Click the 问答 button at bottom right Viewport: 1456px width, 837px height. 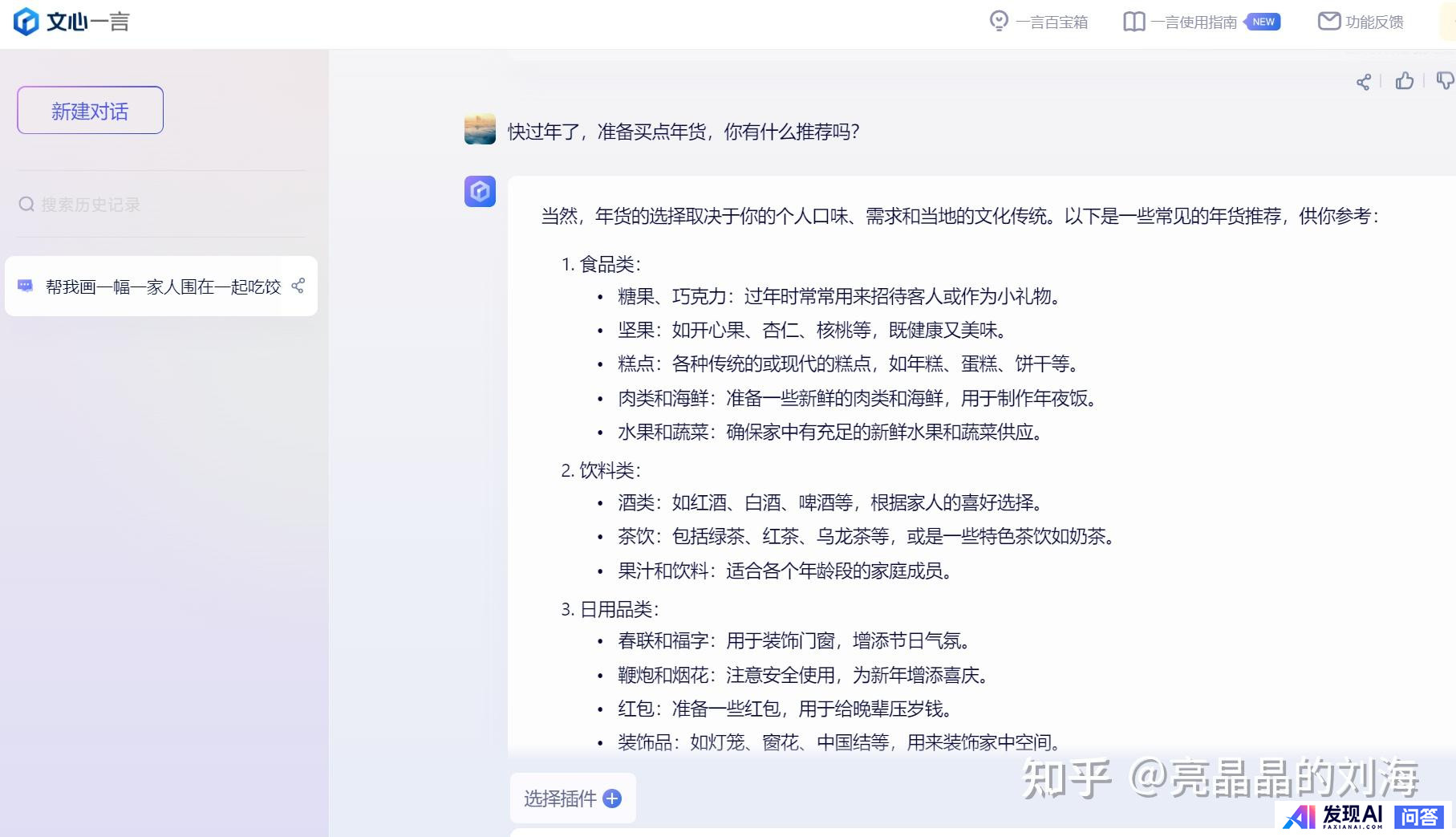click(1418, 817)
